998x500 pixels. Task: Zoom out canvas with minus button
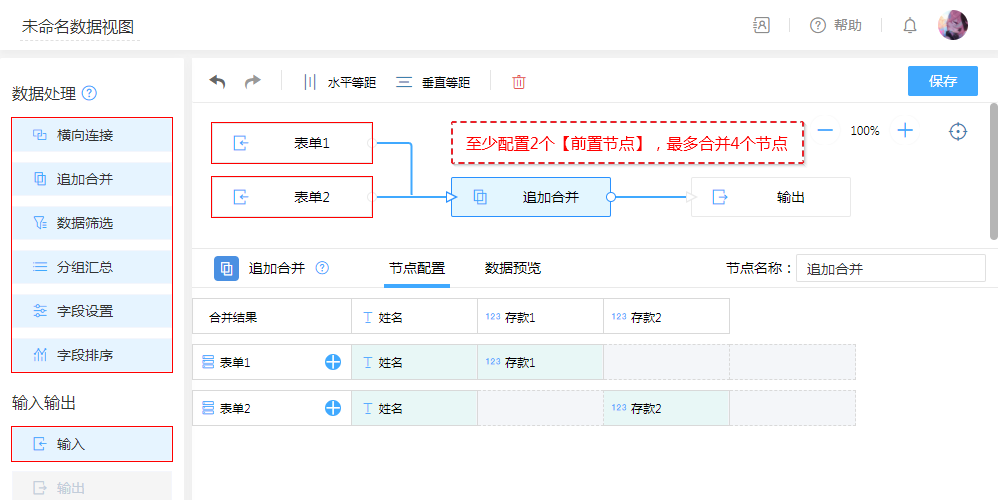pyautogui.click(x=826, y=130)
